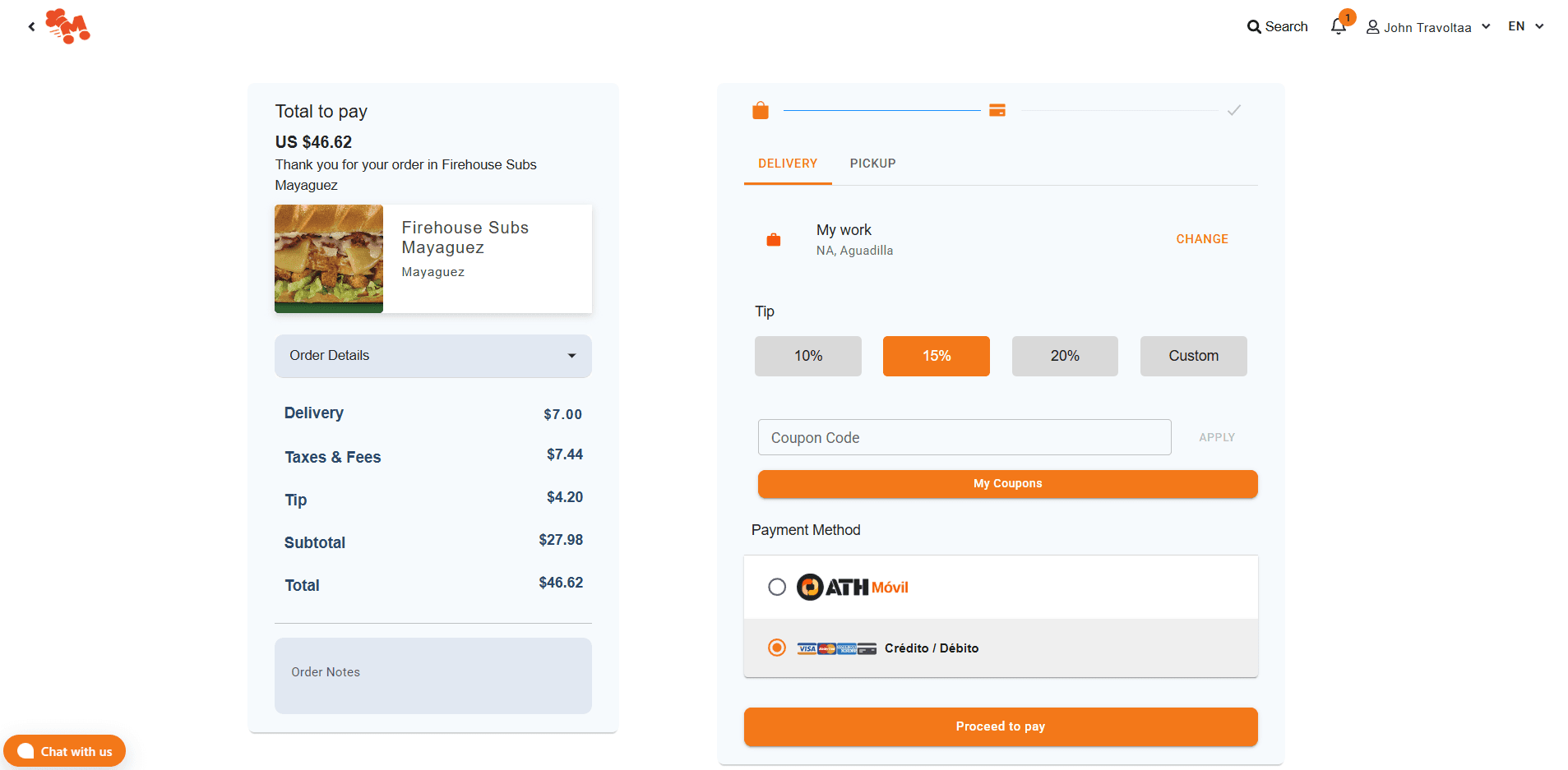Switch to the PICKUP tab
Image resolution: width=1568 pixels, height=770 pixels.
point(872,164)
